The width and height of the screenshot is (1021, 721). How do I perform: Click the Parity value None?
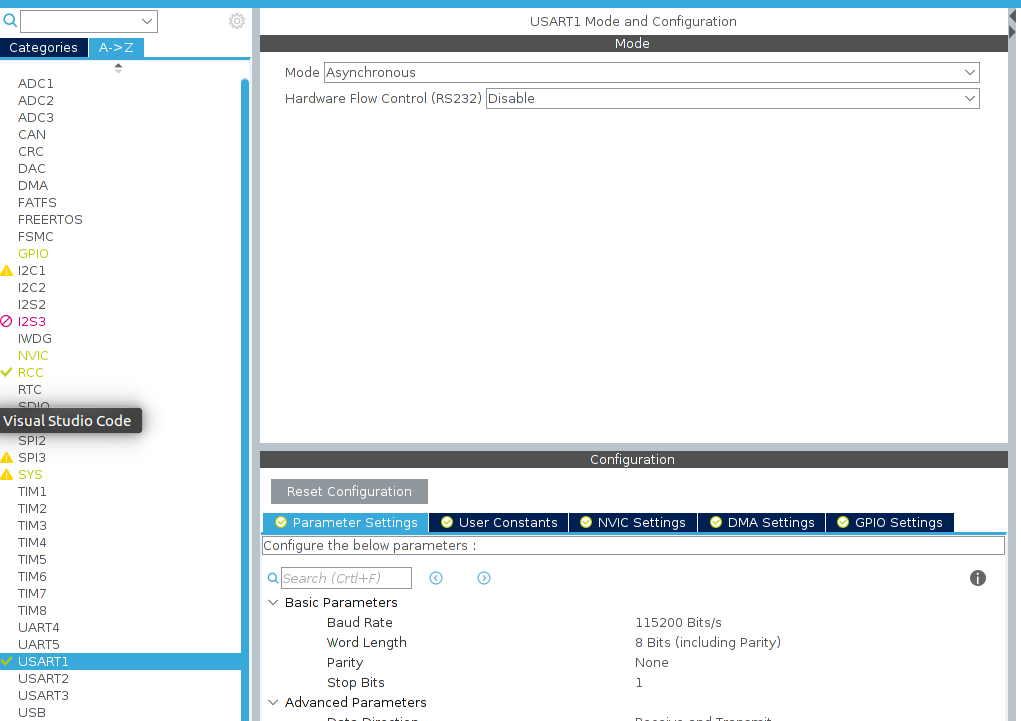pos(652,662)
